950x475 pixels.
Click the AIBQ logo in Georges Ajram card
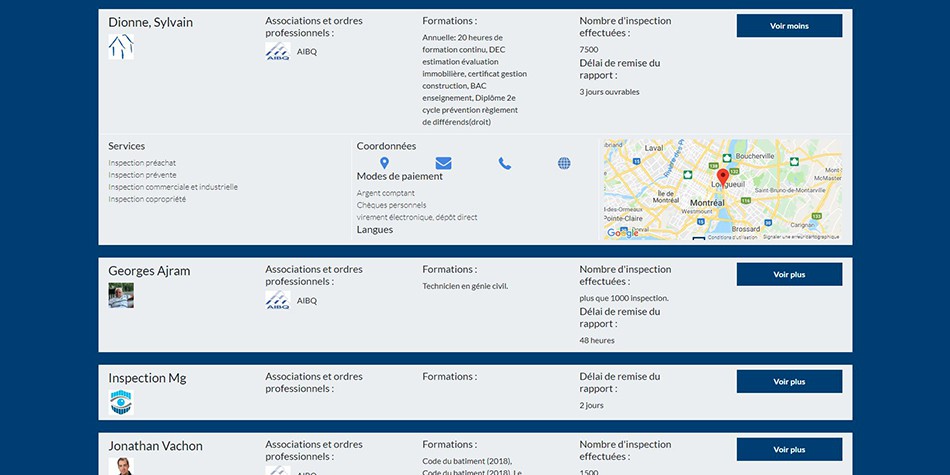click(x=277, y=300)
